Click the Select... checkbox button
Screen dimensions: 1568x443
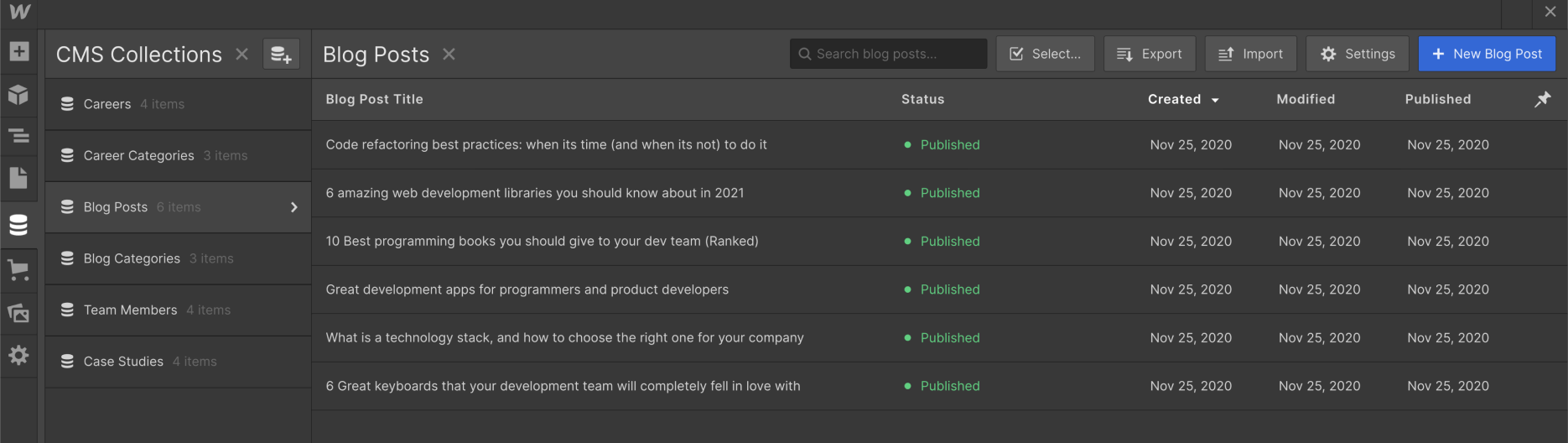click(1045, 54)
